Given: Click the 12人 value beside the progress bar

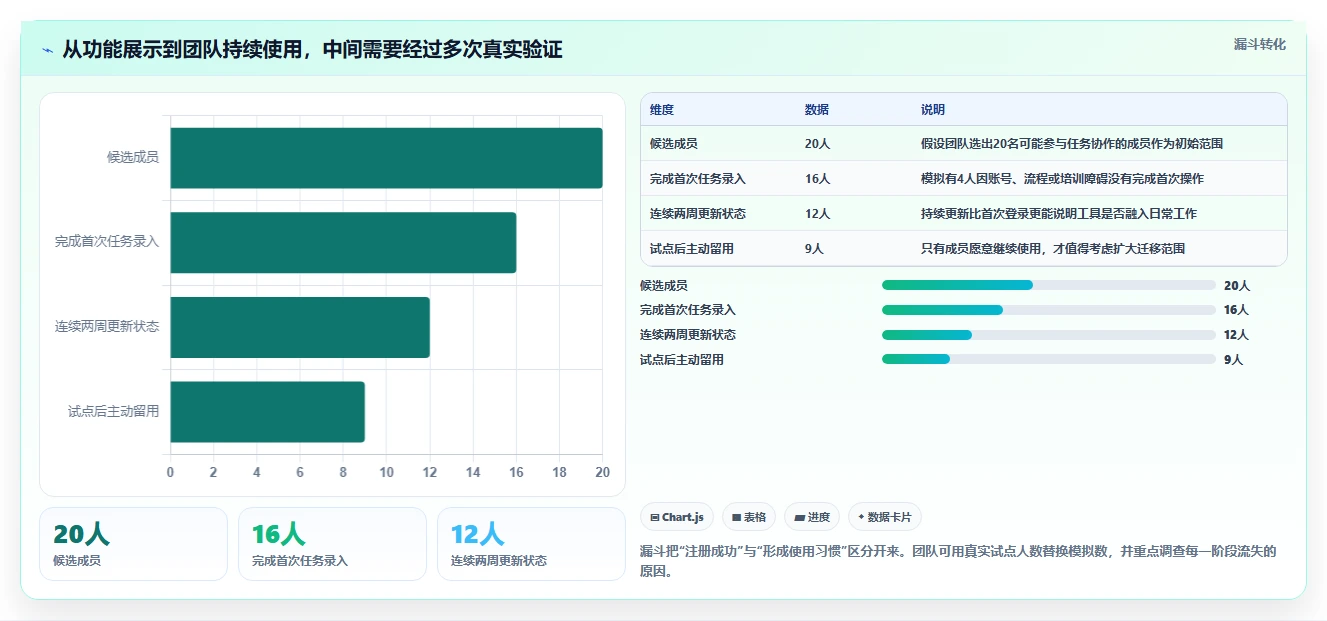Looking at the screenshot, I should click(x=1237, y=335).
